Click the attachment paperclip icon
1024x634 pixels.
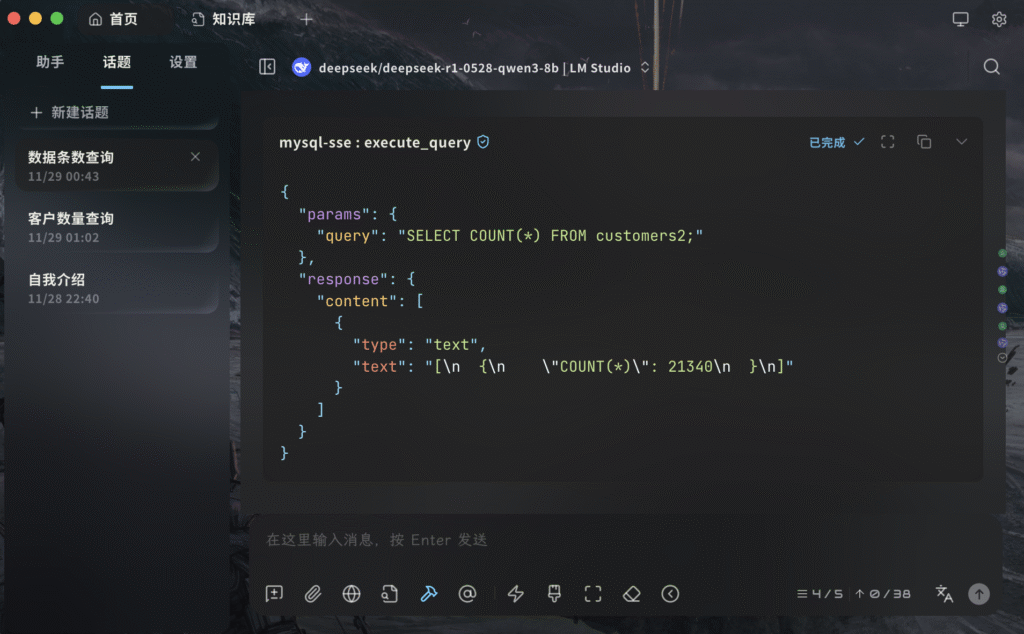pos(313,594)
